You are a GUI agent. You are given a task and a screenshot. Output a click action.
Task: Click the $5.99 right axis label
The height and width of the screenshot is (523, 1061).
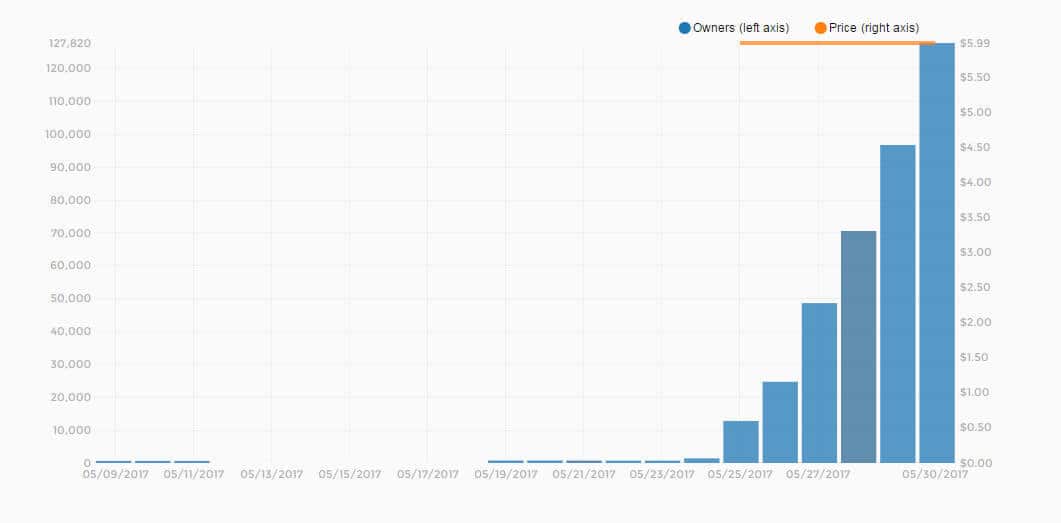click(975, 43)
